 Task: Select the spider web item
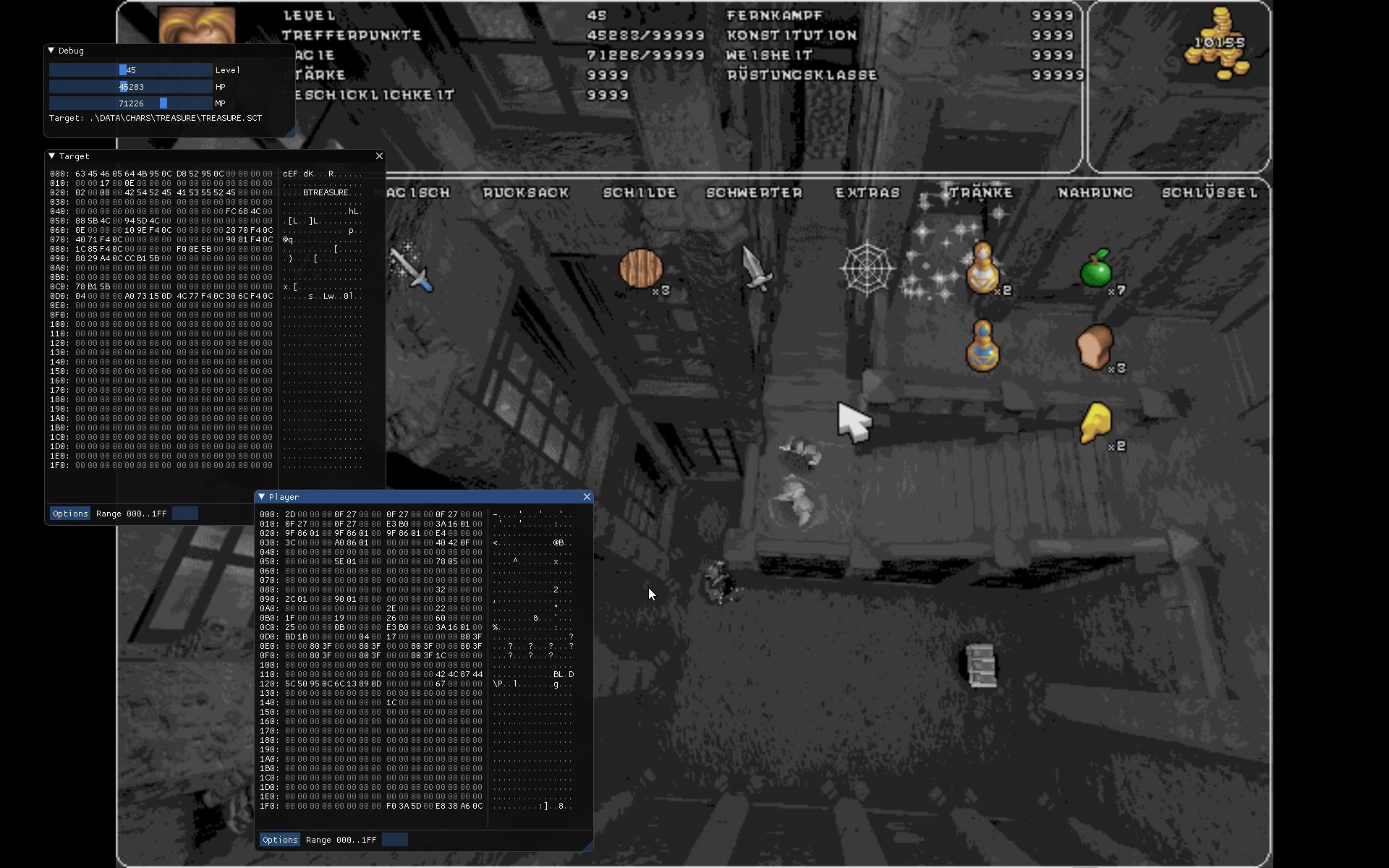pyautogui.click(x=867, y=269)
